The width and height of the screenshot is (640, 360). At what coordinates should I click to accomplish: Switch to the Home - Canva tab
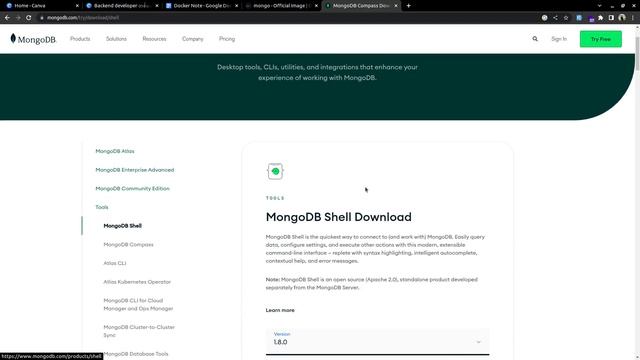(x=41, y=6)
